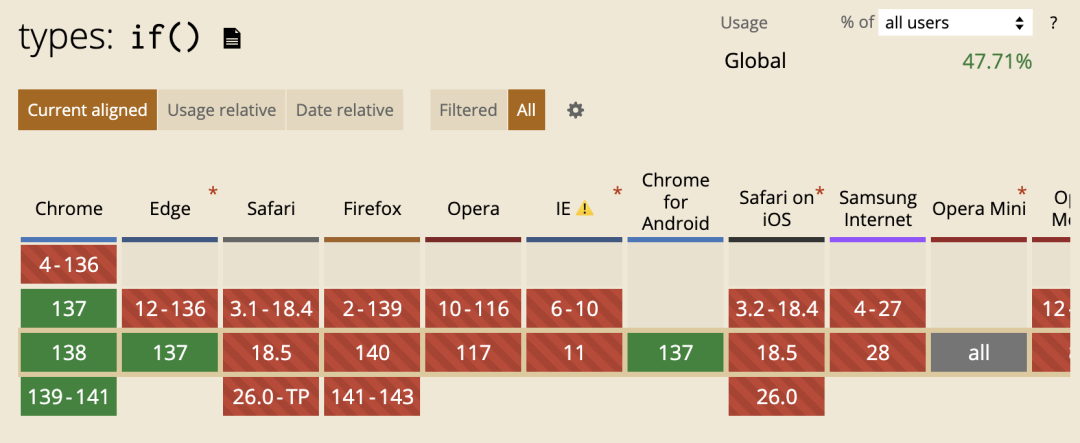Image resolution: width=1080 pixels, height=443 pixels.
Task: Open the settings gear icon
Action: [575, 110]
